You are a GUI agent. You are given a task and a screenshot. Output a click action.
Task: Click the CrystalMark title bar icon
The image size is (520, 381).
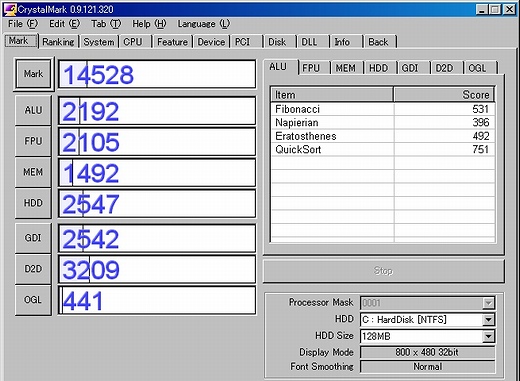click(10, 9)
